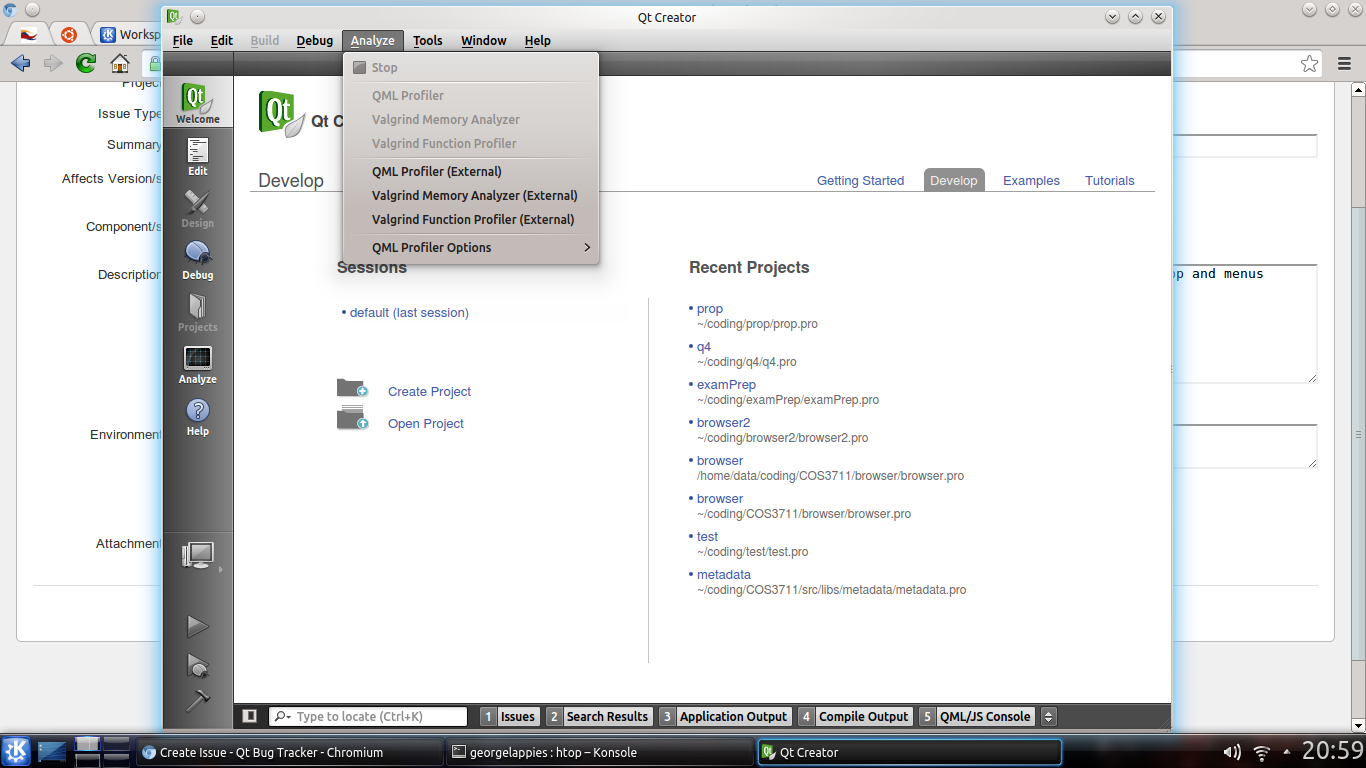This screenshot has height=768, width=1366.
Task: Open the Tools menu
Action: (x=428, y=40)
